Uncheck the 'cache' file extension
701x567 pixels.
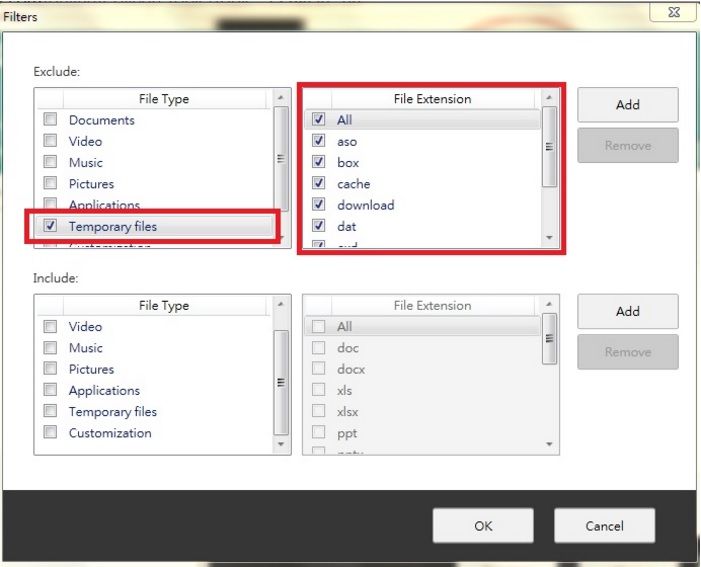pos(318,183)
